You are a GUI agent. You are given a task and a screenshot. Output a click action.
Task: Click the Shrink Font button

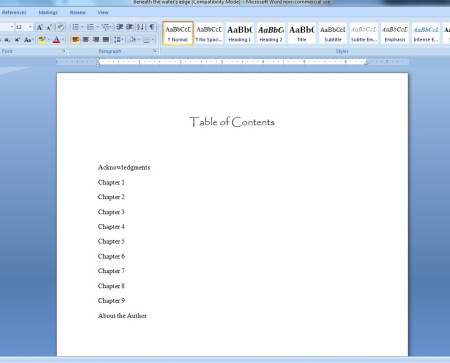pos(49,27)
